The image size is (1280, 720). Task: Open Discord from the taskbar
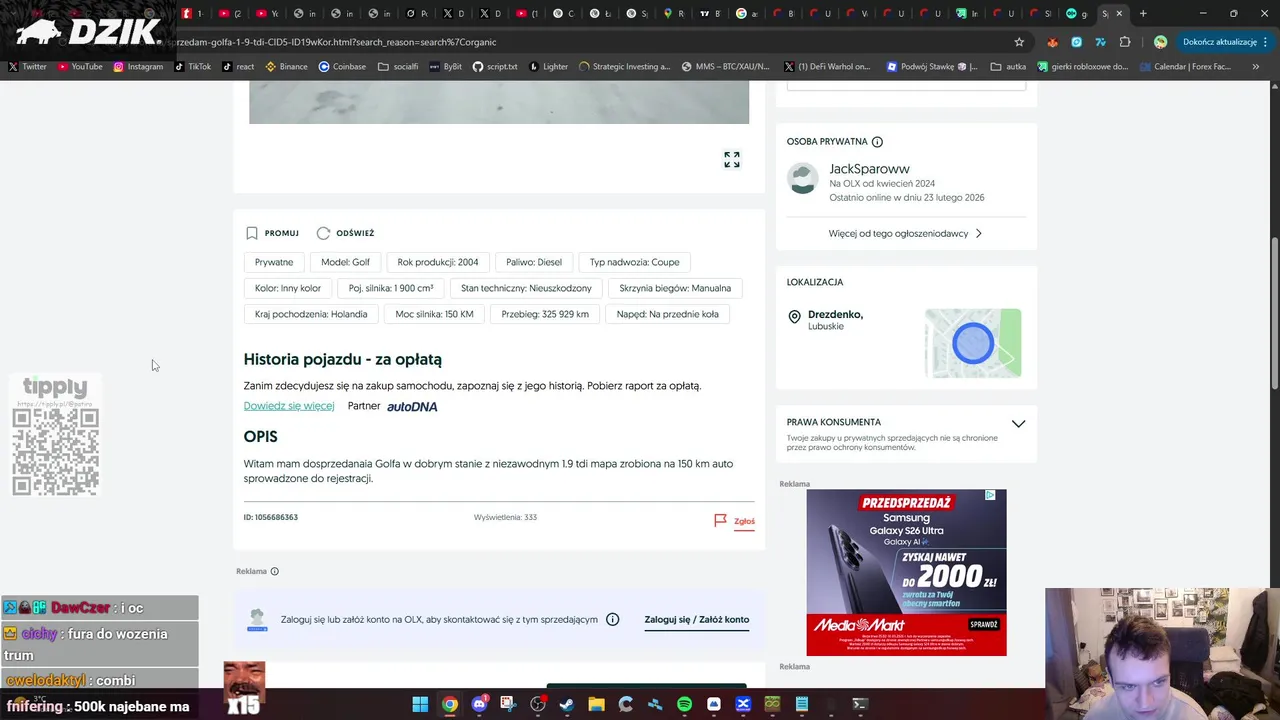click(479, 704)
